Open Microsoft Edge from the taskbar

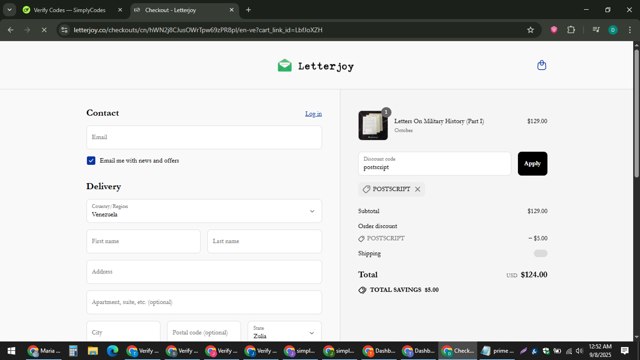pos(112,351)
